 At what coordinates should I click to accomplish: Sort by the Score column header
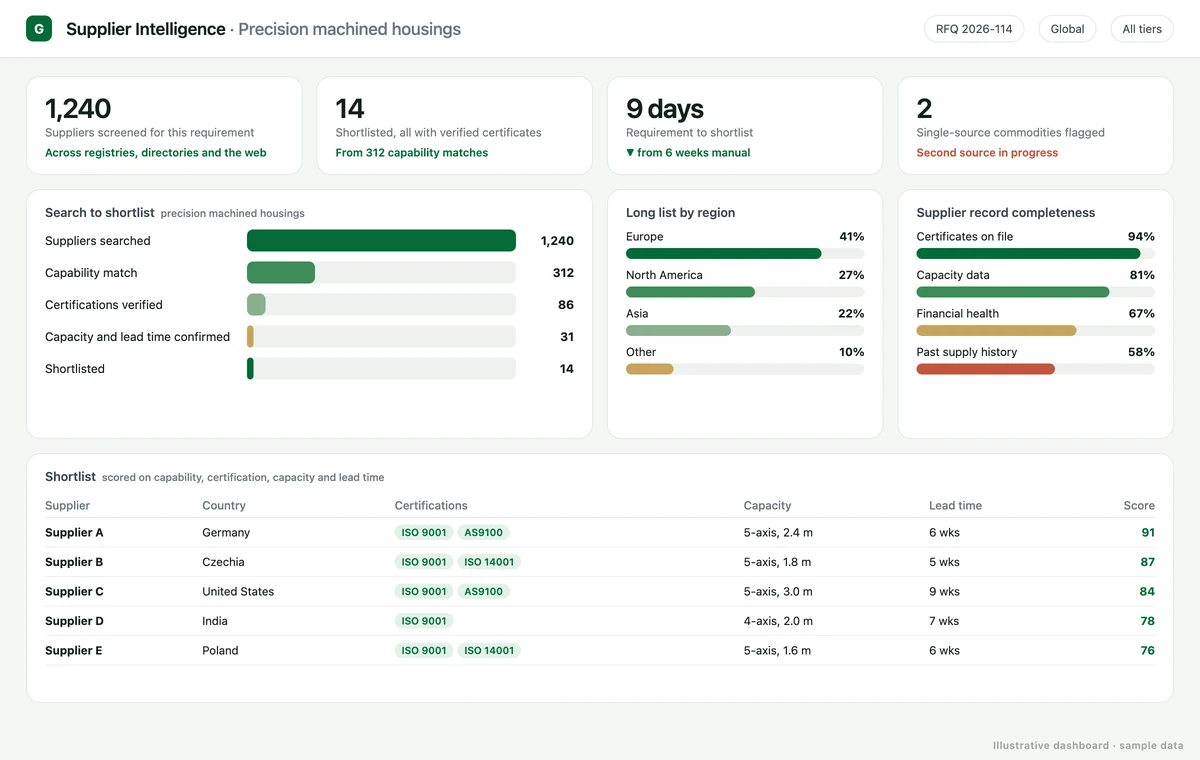pyautogui.click(x=1139, y=506)
